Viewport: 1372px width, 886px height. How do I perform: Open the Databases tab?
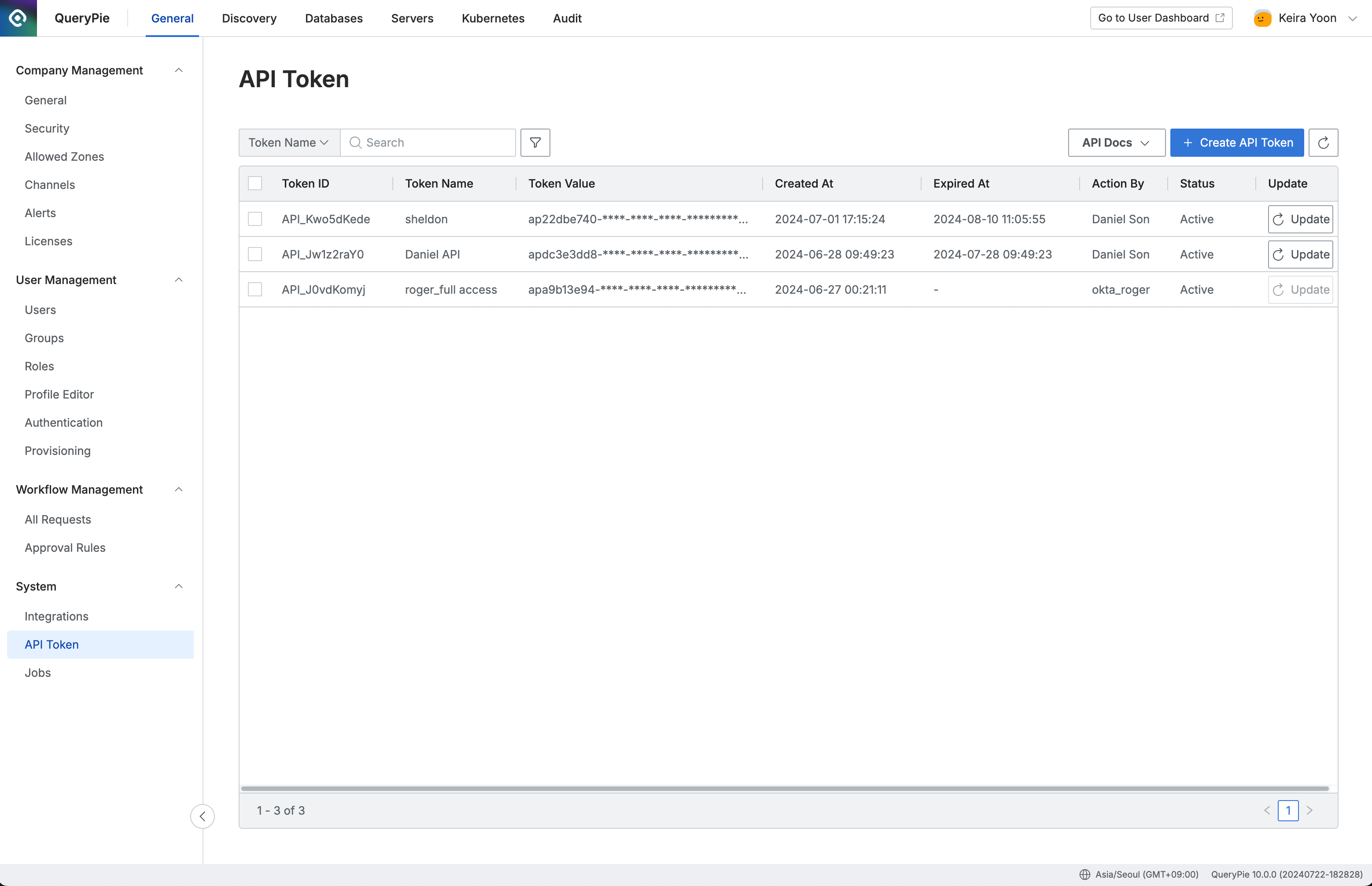334,18
